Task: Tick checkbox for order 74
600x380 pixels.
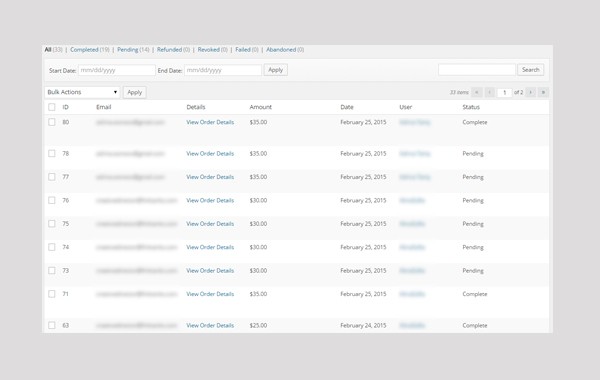Action: [x=52, y=247]
